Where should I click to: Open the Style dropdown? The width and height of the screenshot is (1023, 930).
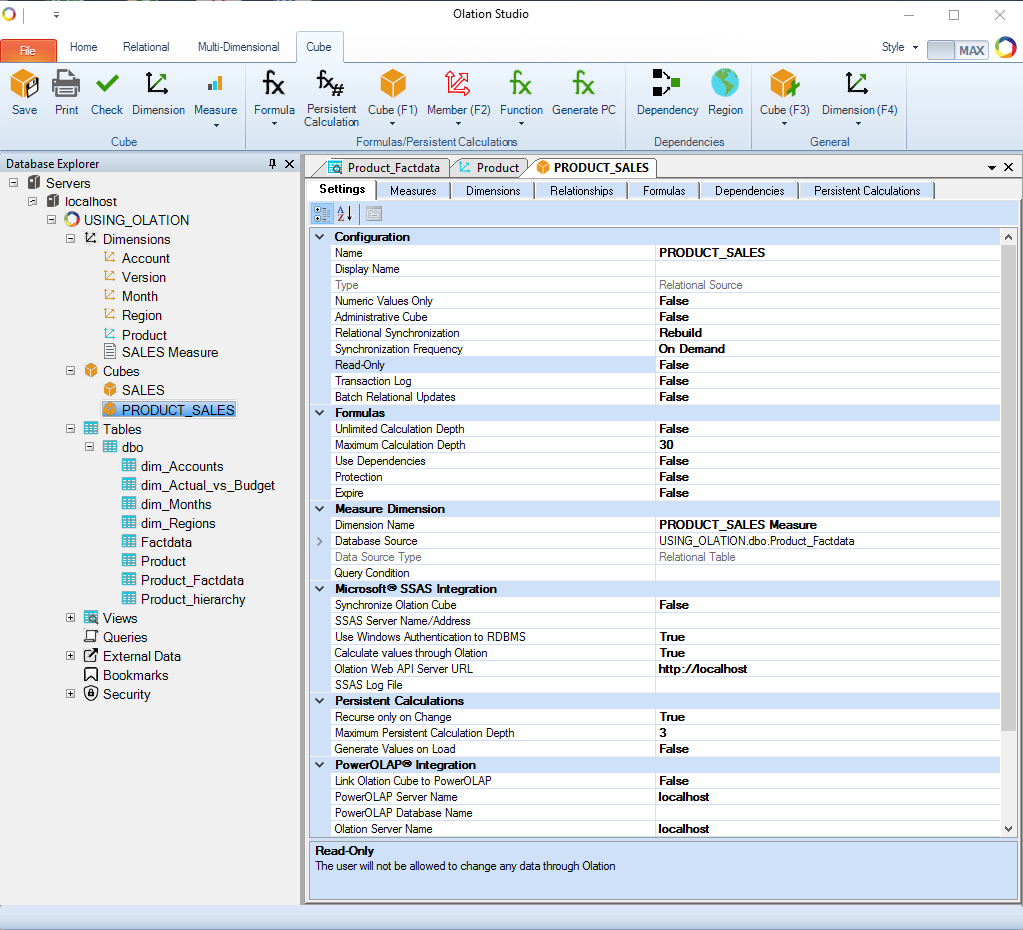pyautogui.click(x=899, y=47)
